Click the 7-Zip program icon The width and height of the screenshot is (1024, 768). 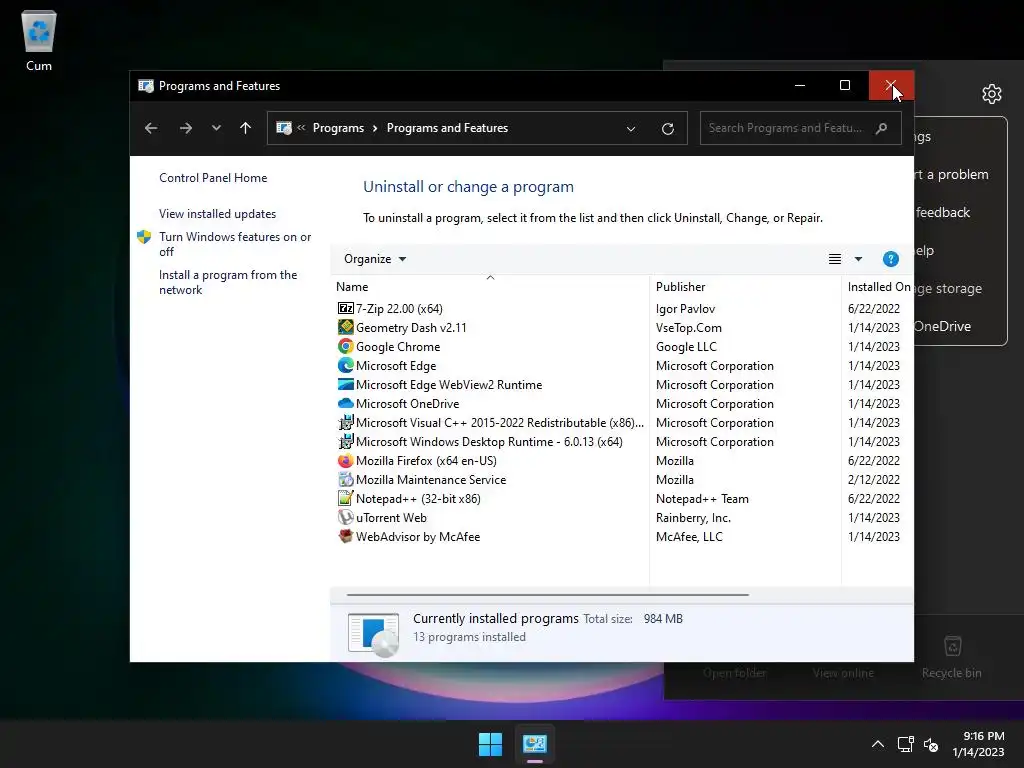(x=345, y=308)
